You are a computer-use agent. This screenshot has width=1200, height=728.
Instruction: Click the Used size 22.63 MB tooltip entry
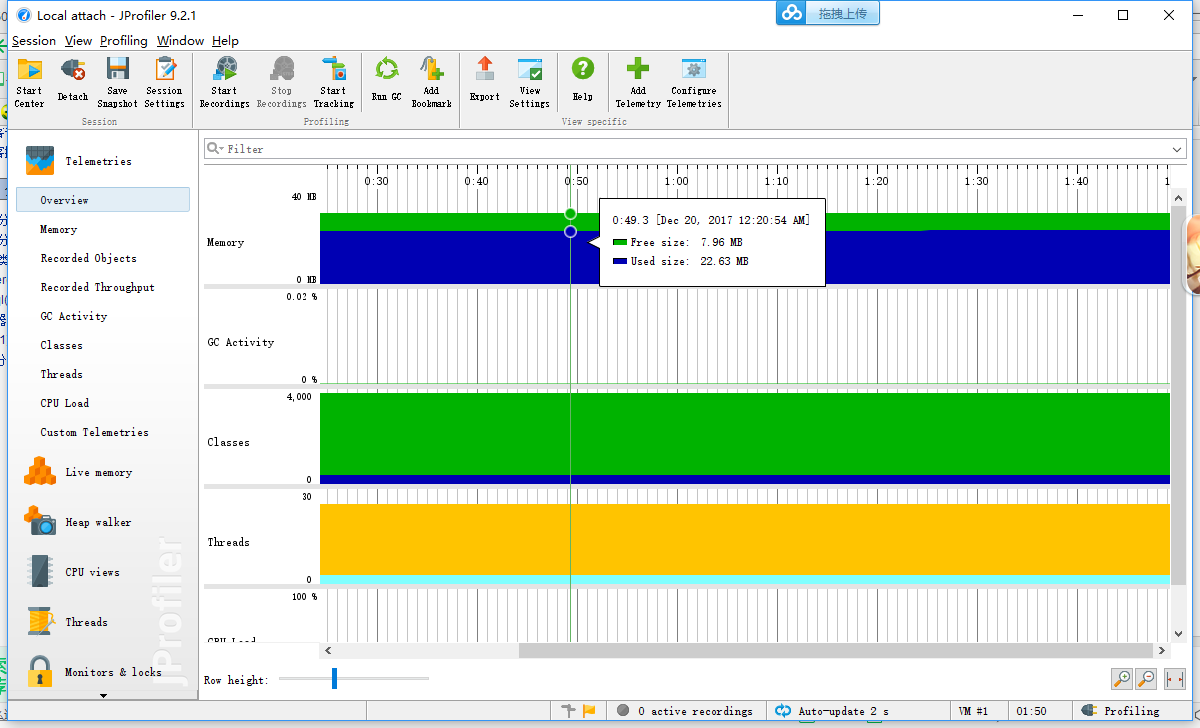pos(680,261)
